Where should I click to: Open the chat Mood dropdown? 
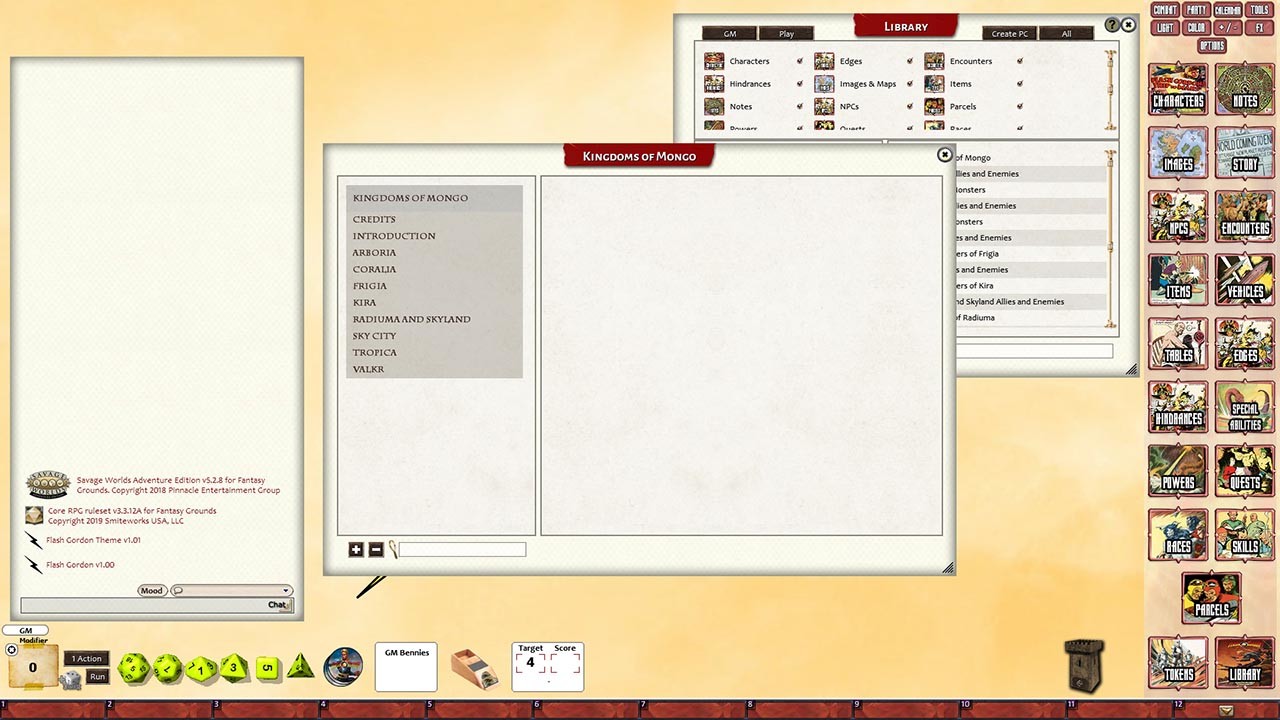[x=231, y=590]
